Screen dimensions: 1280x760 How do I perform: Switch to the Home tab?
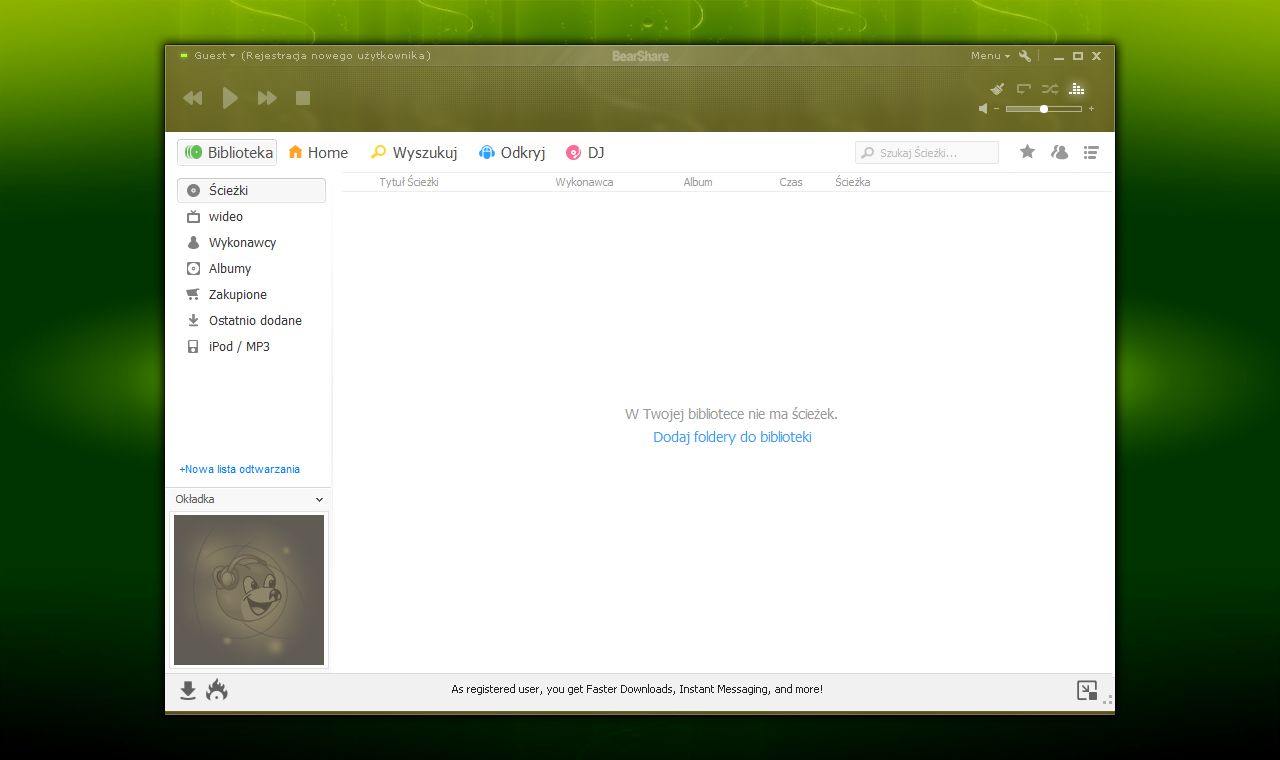pos(318,152)
